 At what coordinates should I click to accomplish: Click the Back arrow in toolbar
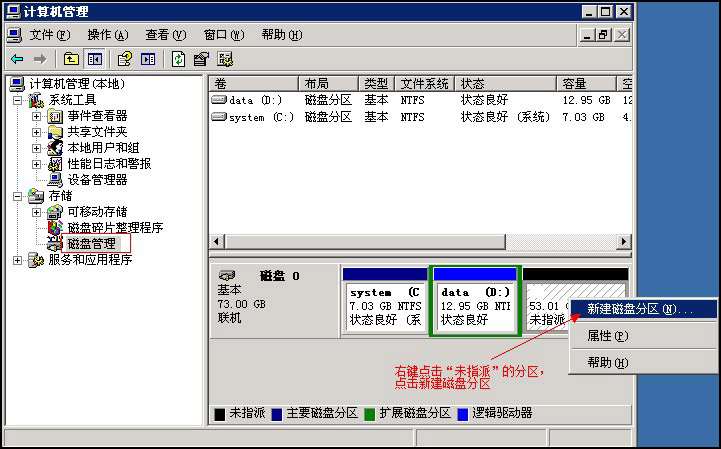click(x=17, y=59)
